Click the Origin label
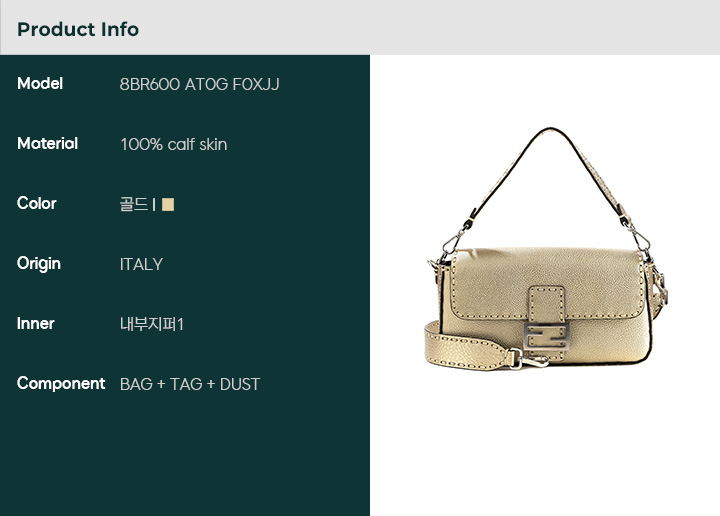The width and height of the screenshot is (720, 516). [x=39, y=264]
